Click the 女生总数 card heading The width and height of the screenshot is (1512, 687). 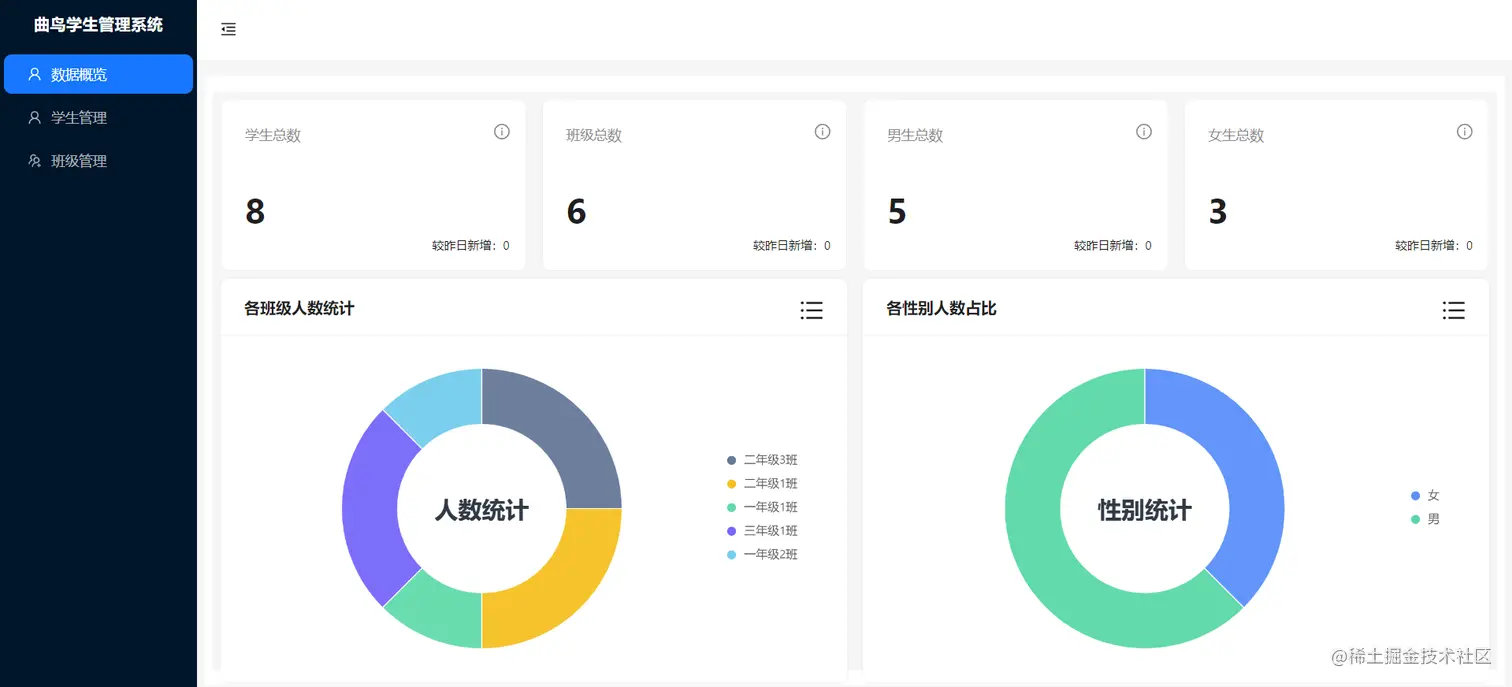tap(1236, 135)
